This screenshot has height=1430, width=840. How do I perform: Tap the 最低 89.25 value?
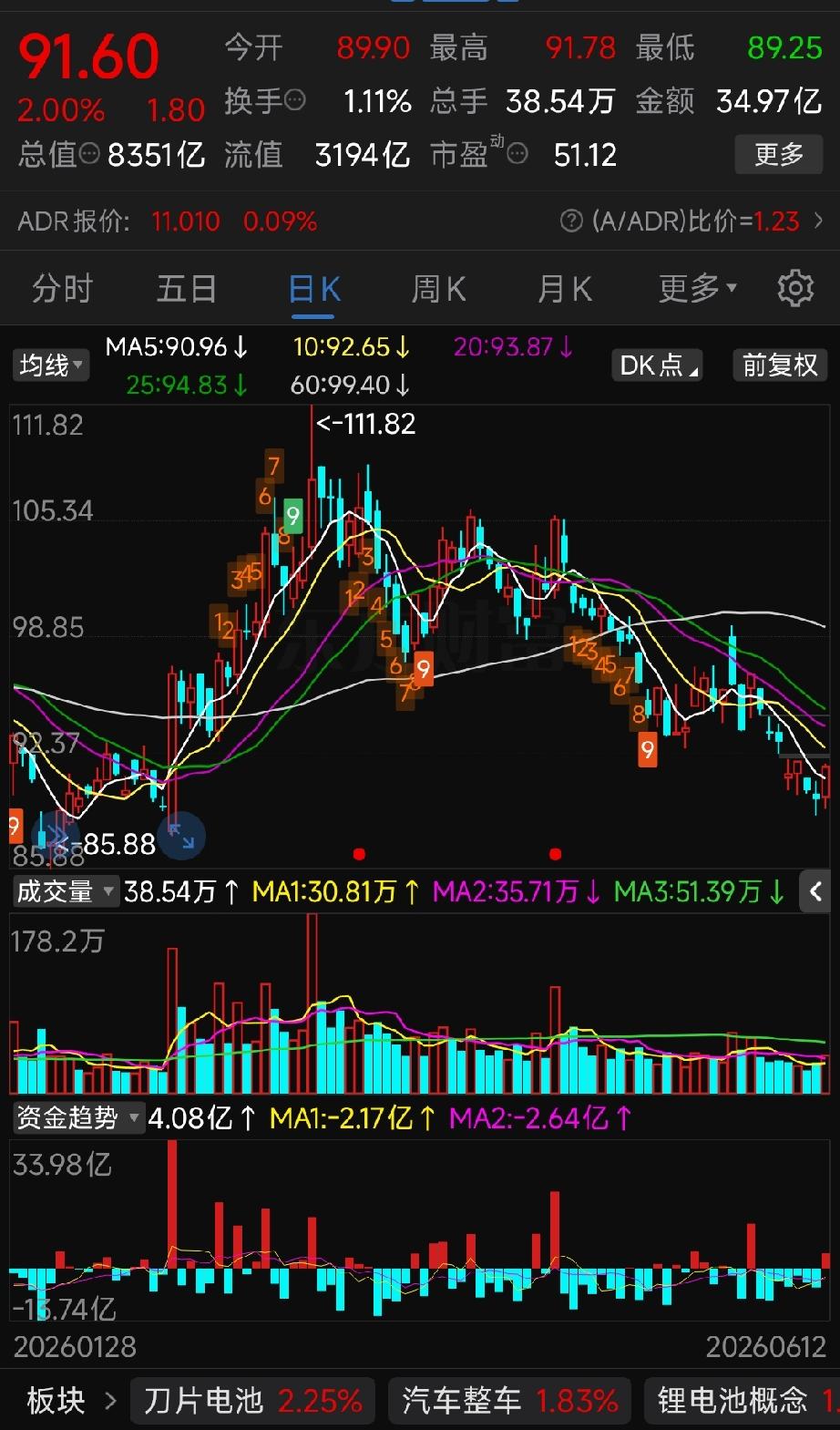pyautogui.click(x=784, y=47)
